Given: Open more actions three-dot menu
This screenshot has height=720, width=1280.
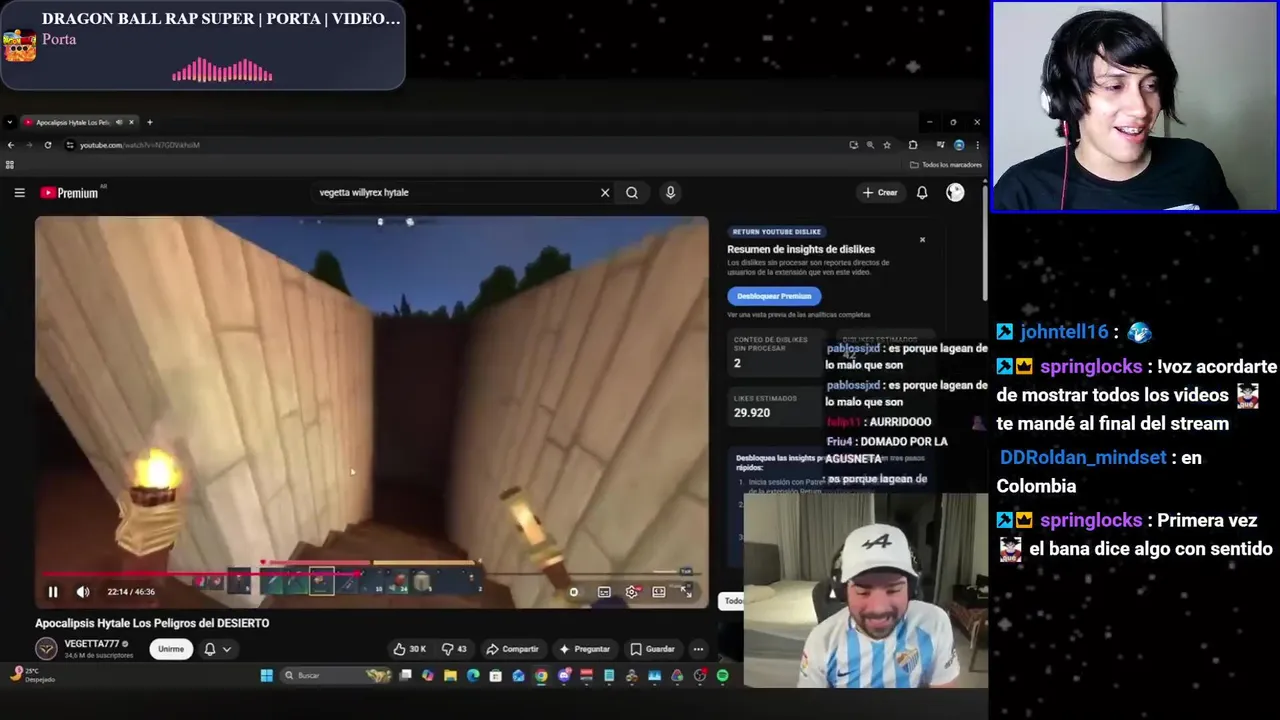Looking at the screenshot, I should 698,649.
